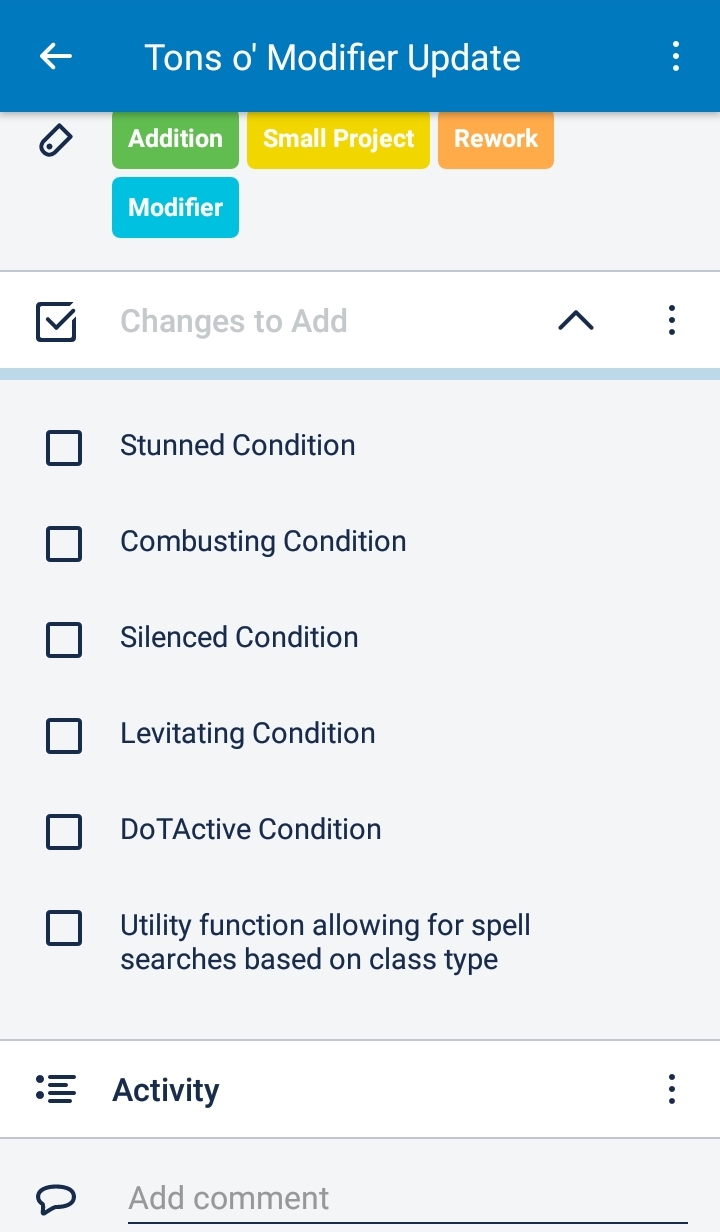Open the card overflow menu in header
Image resolution: width=720 pixels, height=1232 pixels.
point(676,57)
